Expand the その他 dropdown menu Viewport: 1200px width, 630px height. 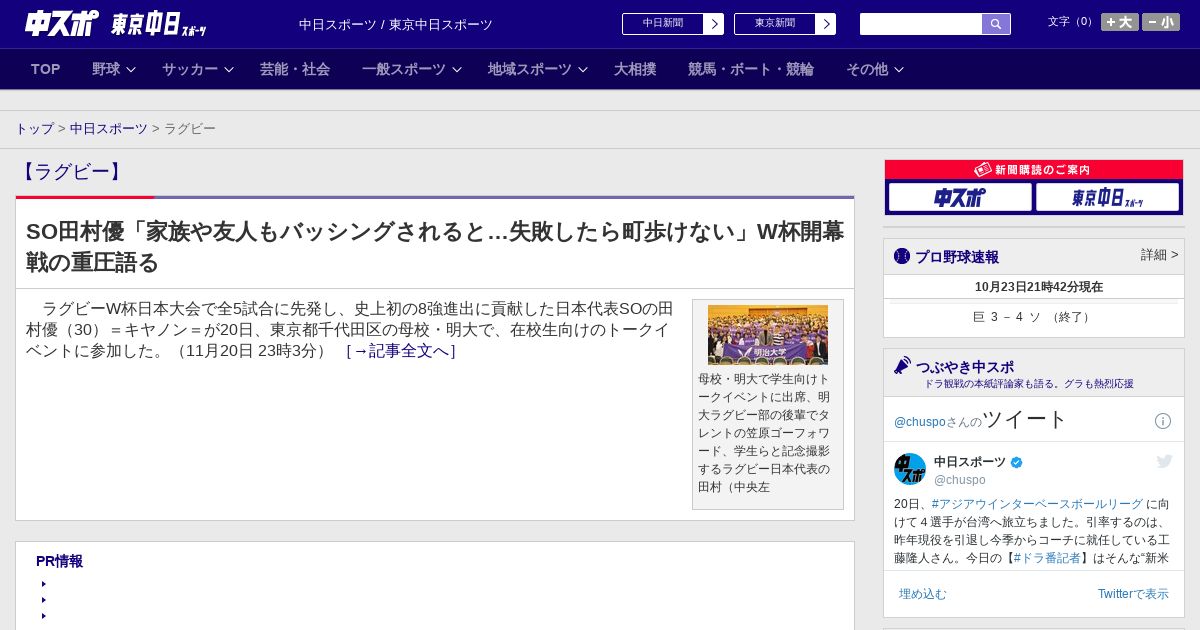pyautogui.click(x=875, y=69)
